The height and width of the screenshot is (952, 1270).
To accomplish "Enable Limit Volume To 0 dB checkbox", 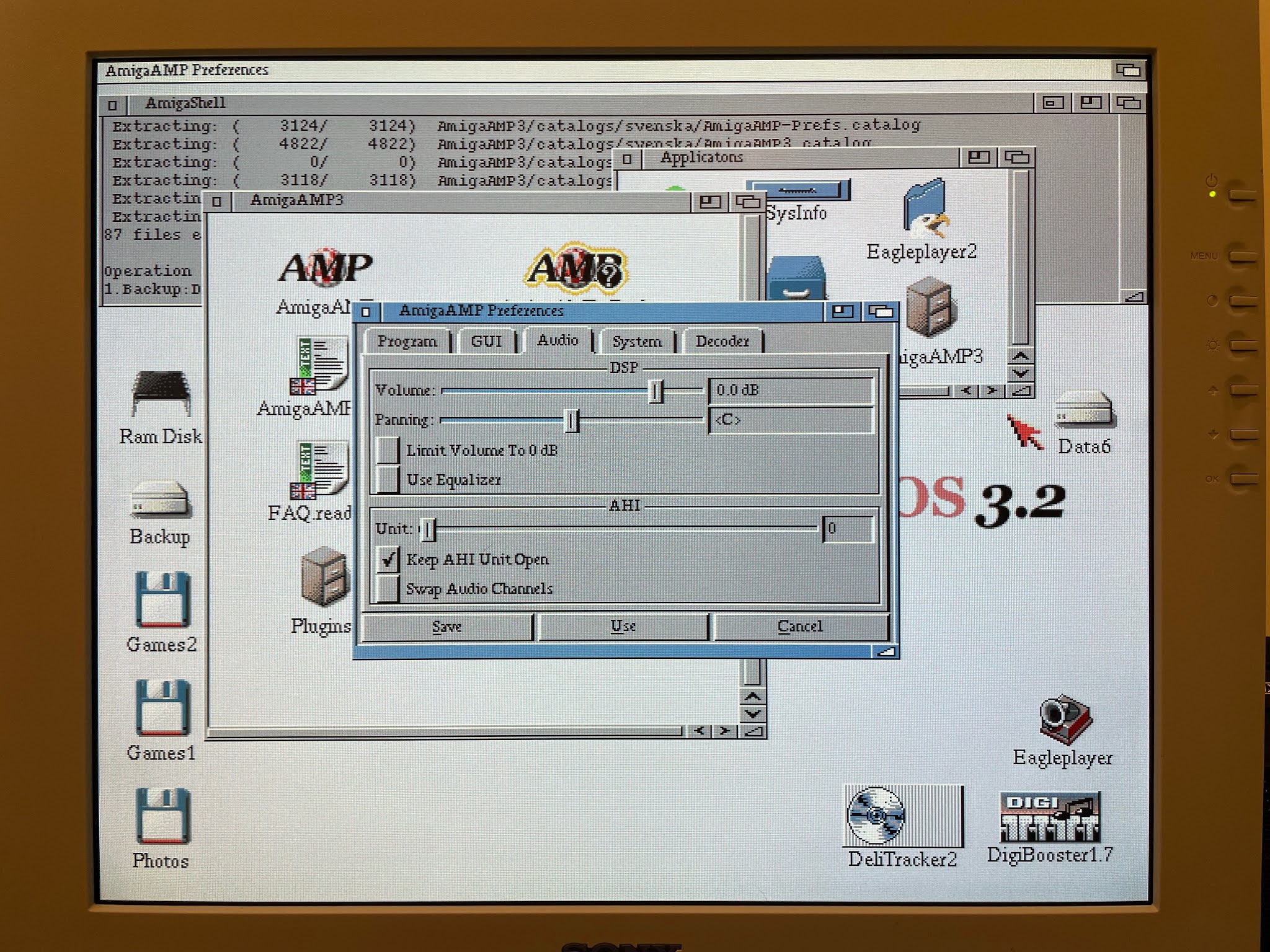I will pyautogui.click(x=388, y=450).
